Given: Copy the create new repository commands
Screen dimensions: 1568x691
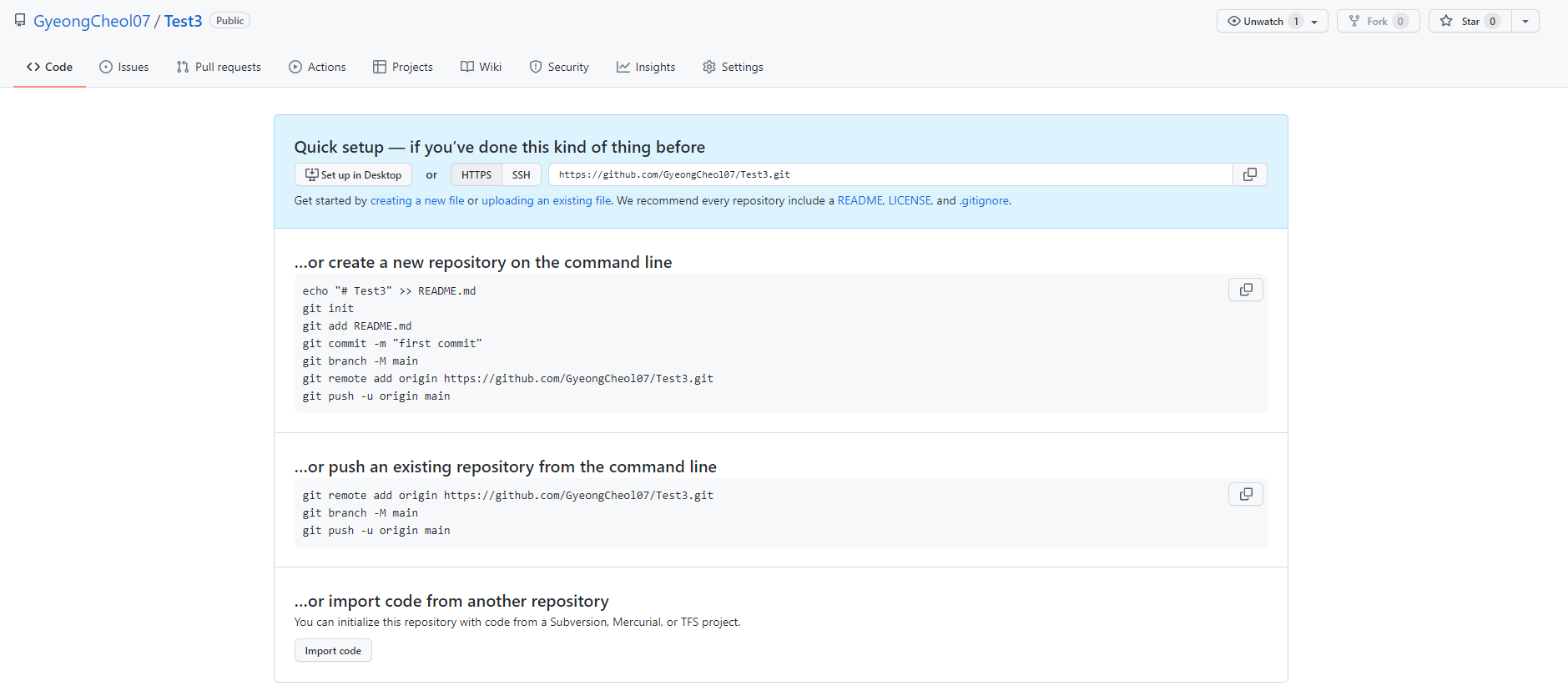Looking at the screenshot, I should click(1245, 290).
